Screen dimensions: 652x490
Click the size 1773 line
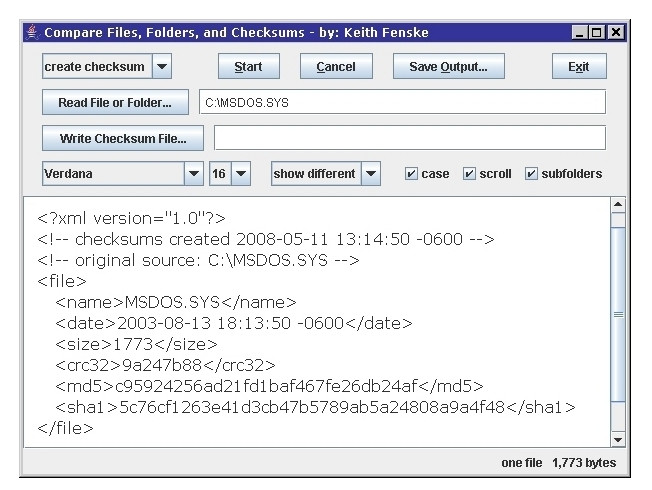click(x=136, y=344)
